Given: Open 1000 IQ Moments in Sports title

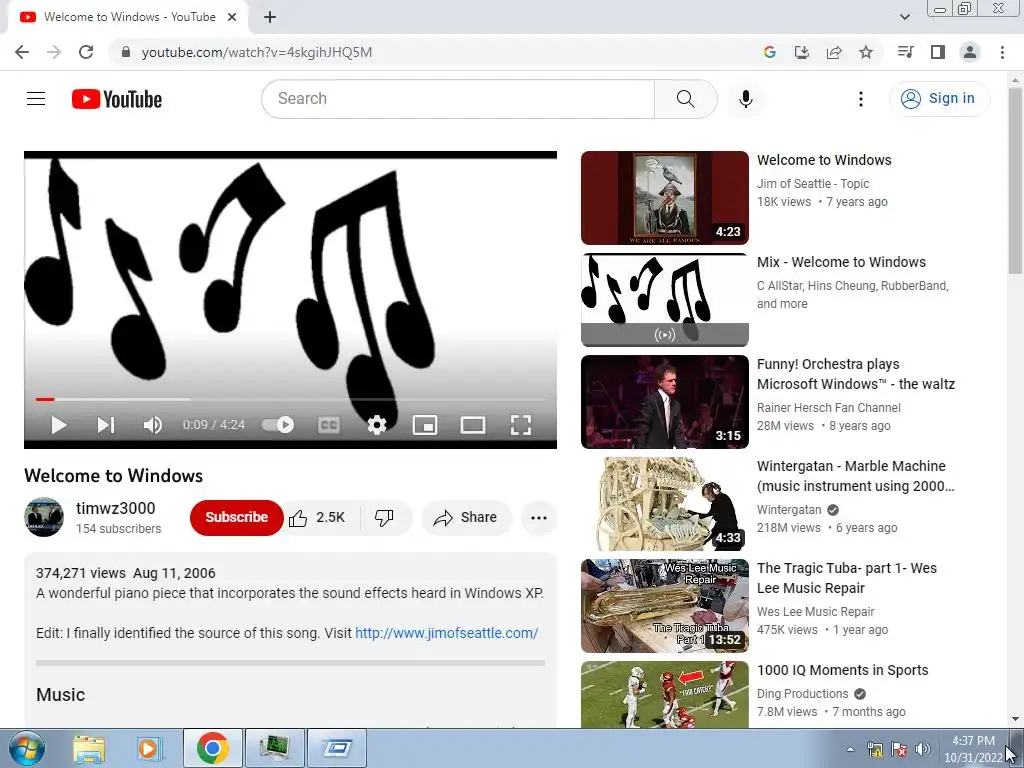Looking at the screenshot, I should pos(842,670).
